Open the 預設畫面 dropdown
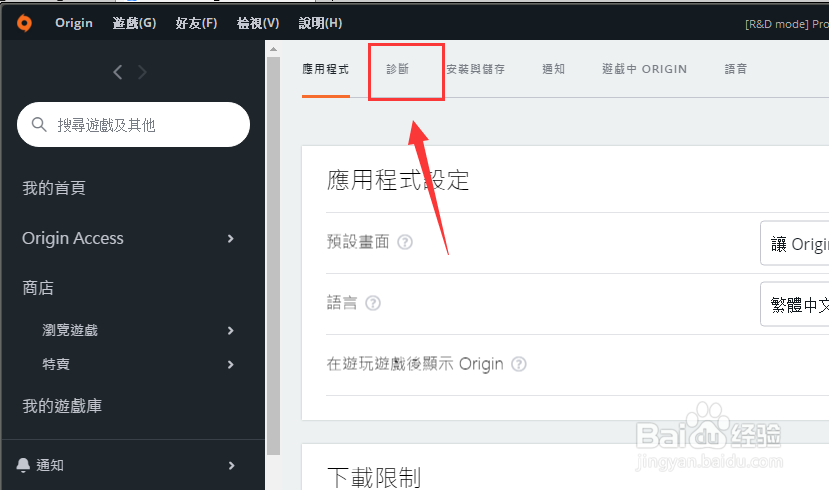The width and height of the screenshot is (829, 490). click(795, 243)
